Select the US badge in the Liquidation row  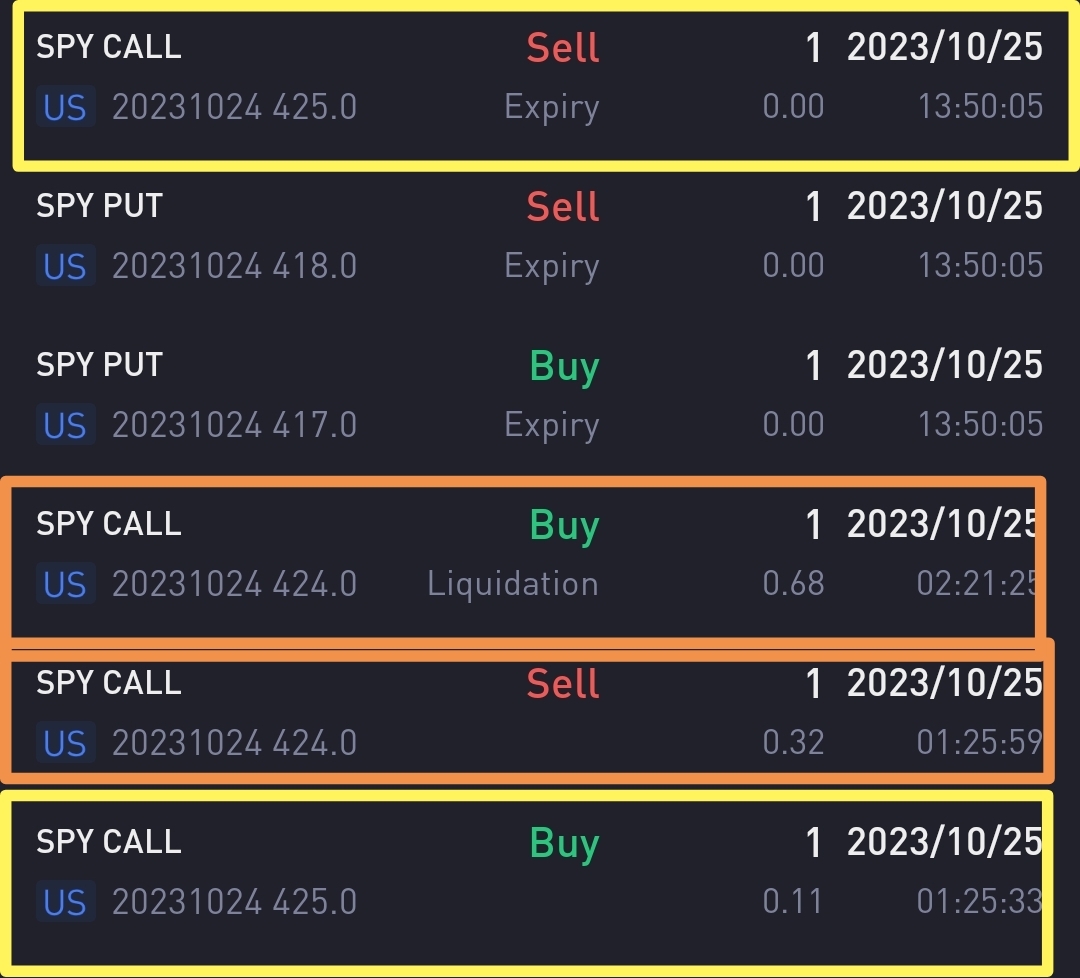[x=65, y=584]
